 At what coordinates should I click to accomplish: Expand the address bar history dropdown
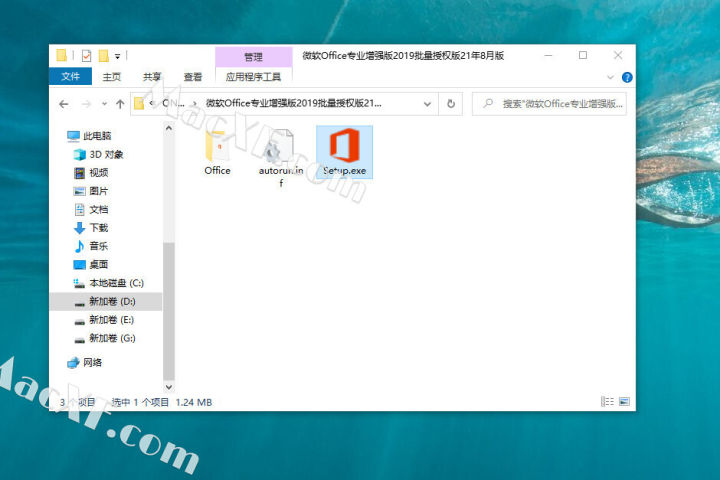428,104
